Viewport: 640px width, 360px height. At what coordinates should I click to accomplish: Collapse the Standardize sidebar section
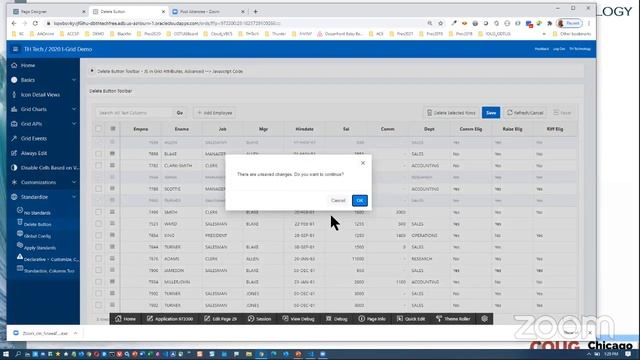coord(74,197)
